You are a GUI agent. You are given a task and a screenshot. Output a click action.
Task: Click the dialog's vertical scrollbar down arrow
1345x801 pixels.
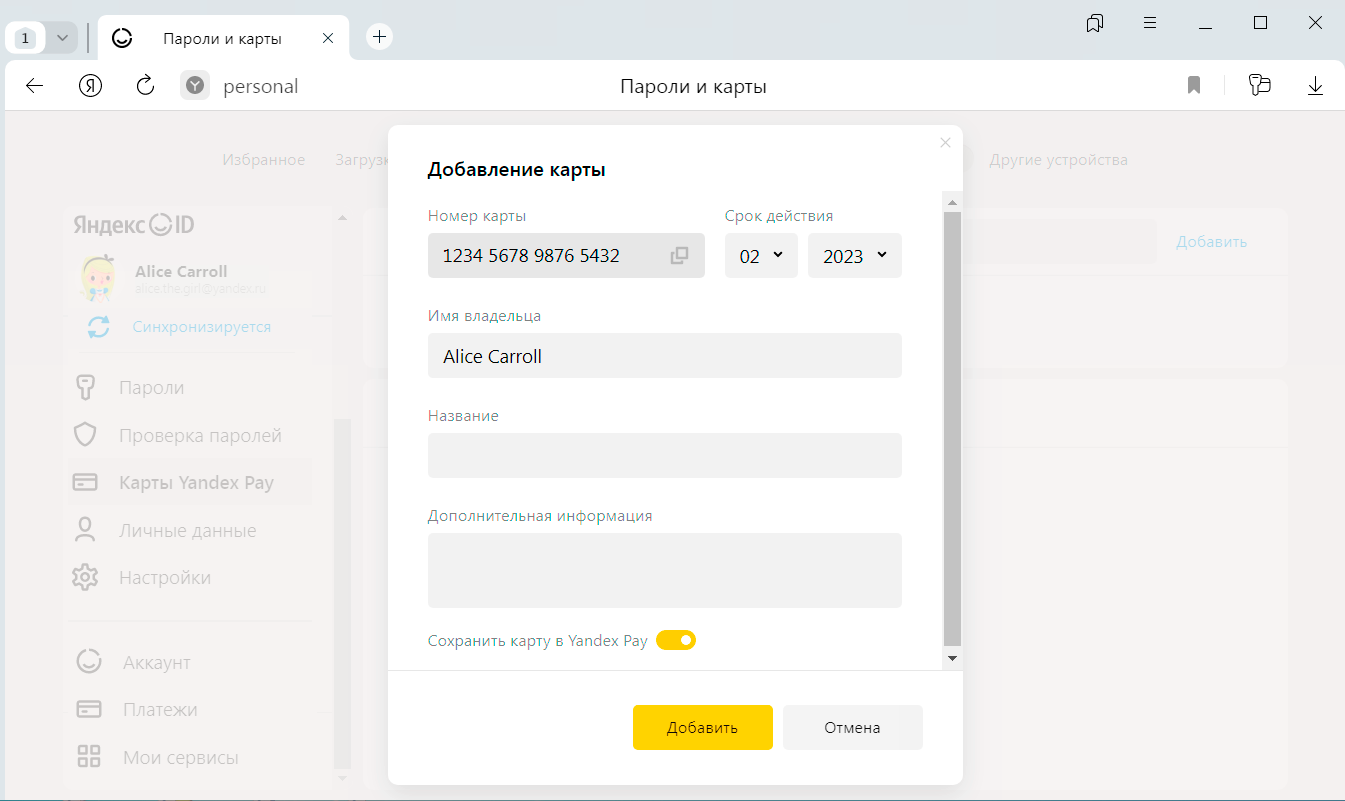click(x=952, y=658)
